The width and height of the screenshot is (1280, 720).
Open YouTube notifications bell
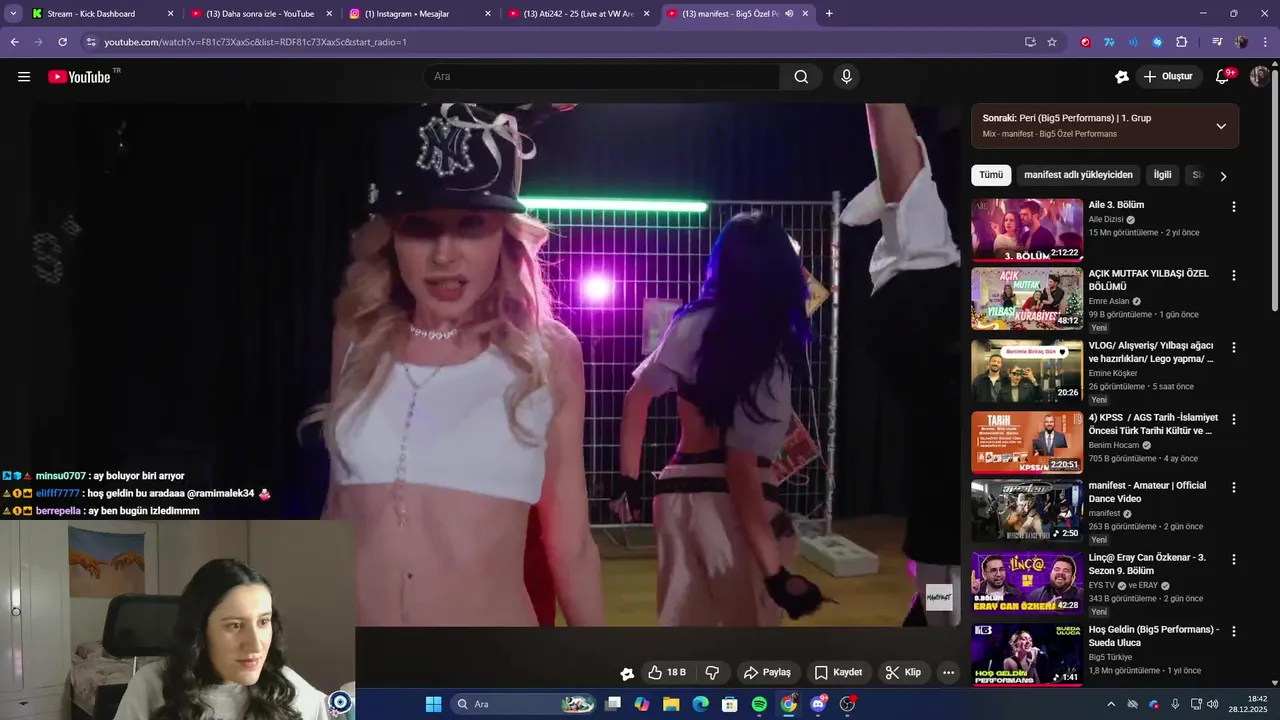[x=1222, y=77]
